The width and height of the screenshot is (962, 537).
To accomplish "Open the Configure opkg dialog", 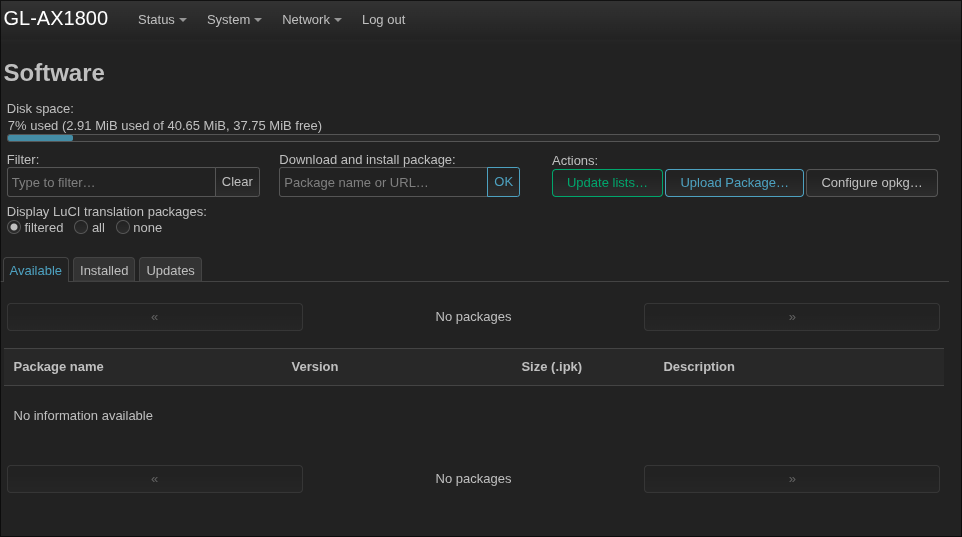I will point(871,183).
